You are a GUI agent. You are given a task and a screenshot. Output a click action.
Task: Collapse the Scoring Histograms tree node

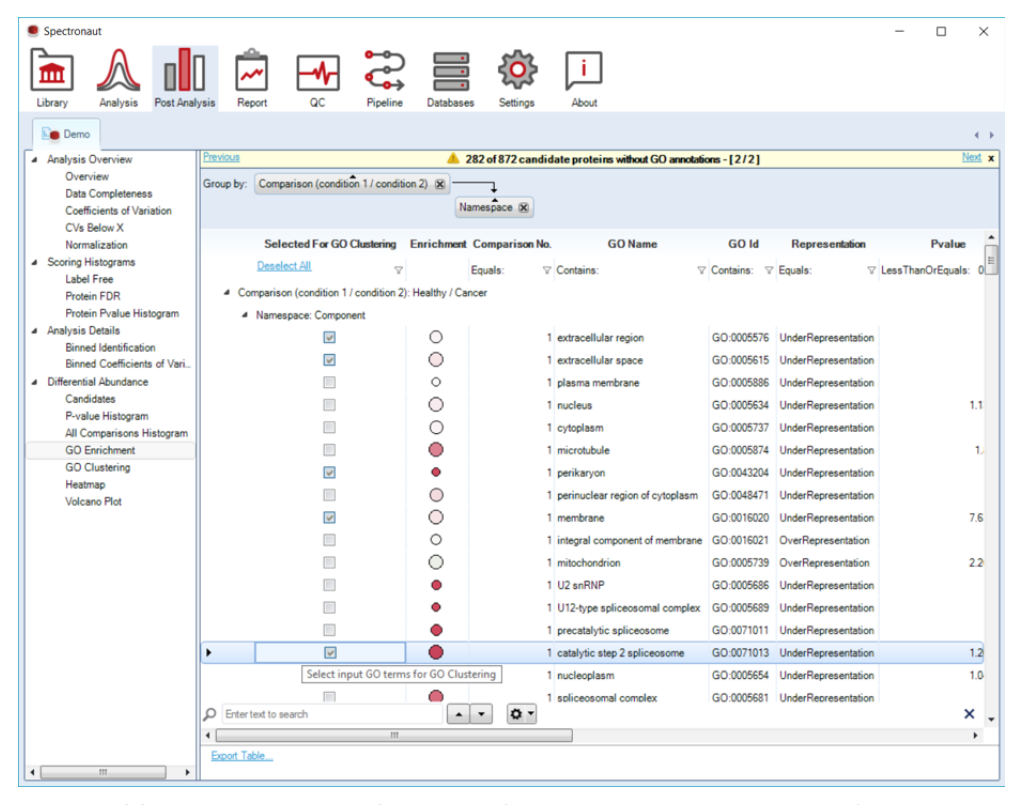[x=35, y=262]
